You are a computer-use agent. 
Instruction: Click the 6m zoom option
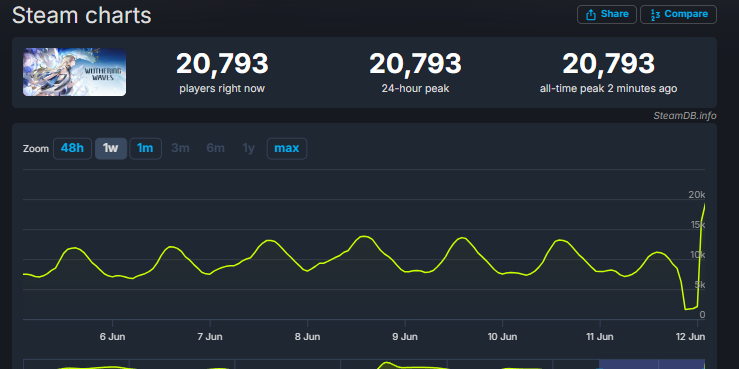click(x=215, y=148)
